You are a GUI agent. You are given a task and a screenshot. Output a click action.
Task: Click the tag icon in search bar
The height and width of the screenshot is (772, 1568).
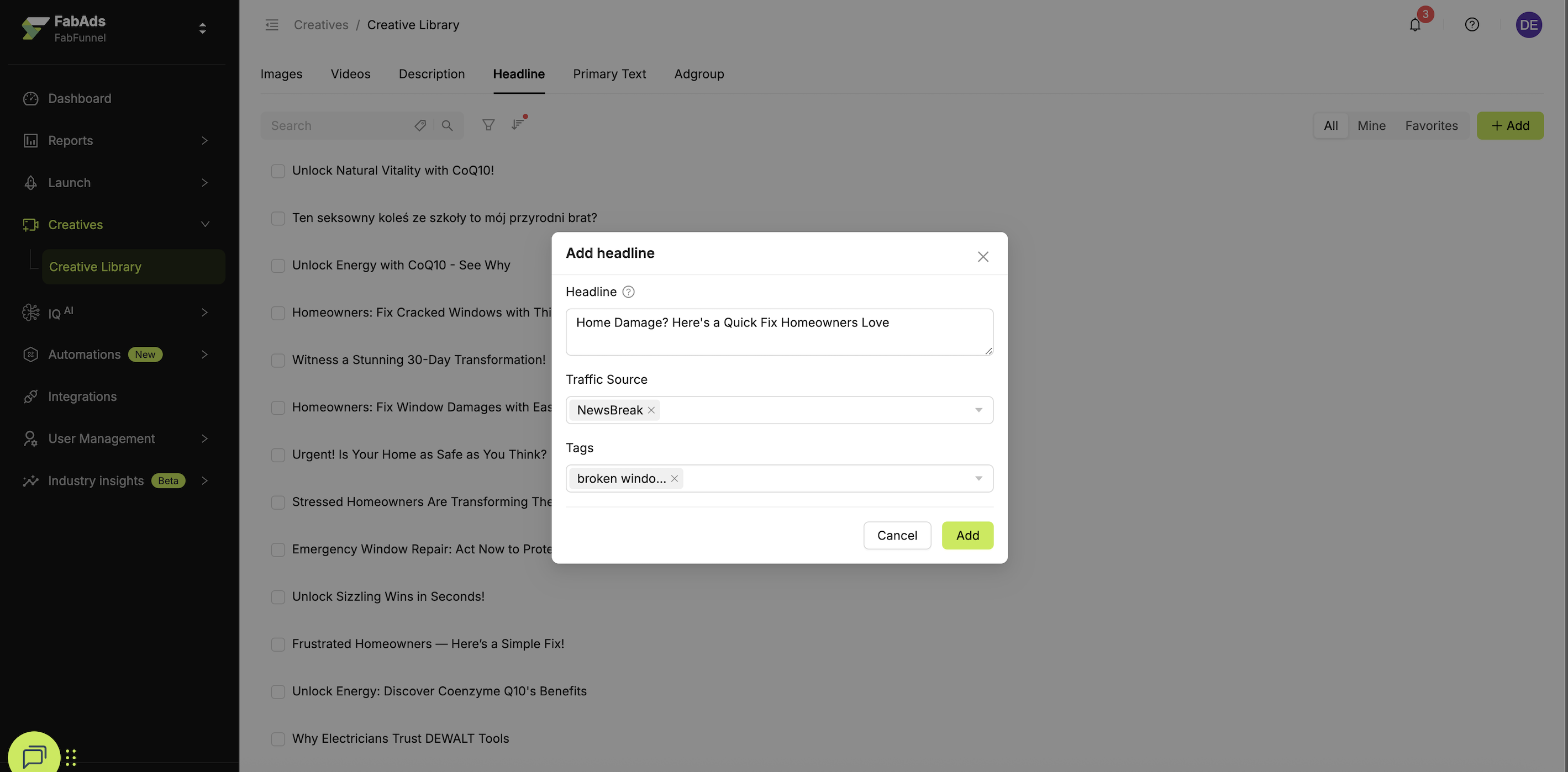pyautogui.click(x=420, y=125)
